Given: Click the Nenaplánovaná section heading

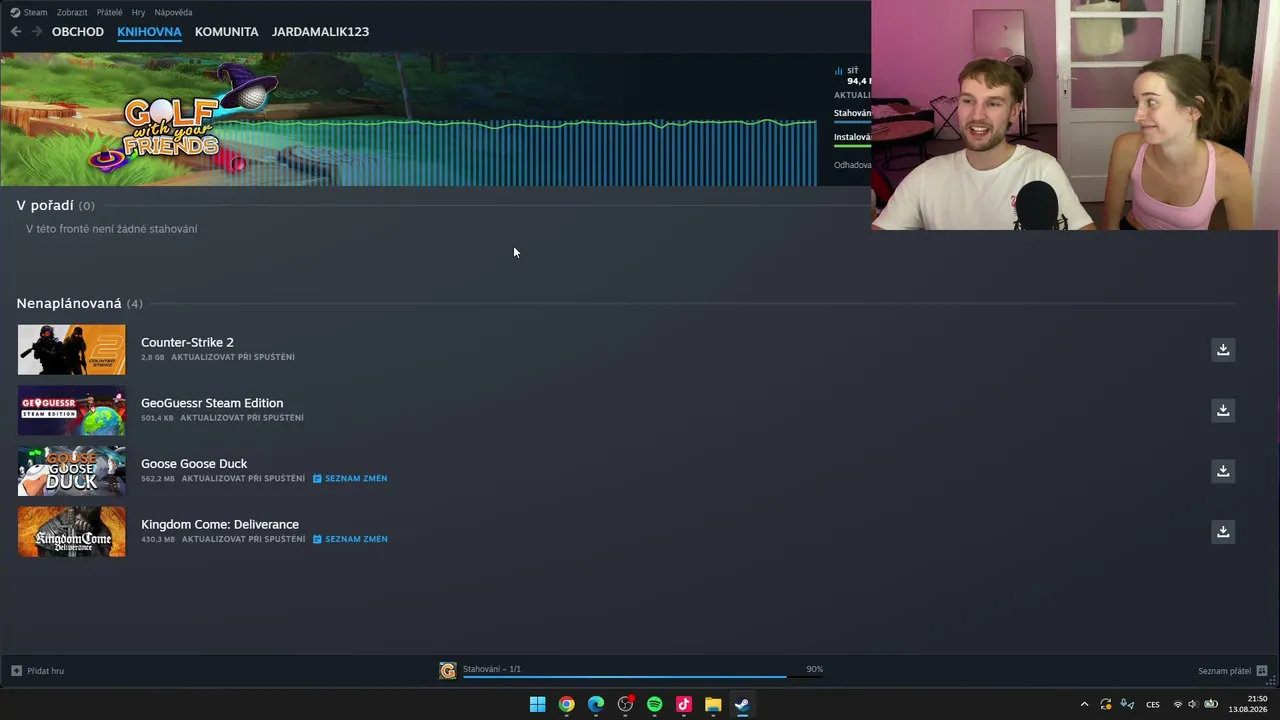Looking at the screenshot, I should click(69, 303).
